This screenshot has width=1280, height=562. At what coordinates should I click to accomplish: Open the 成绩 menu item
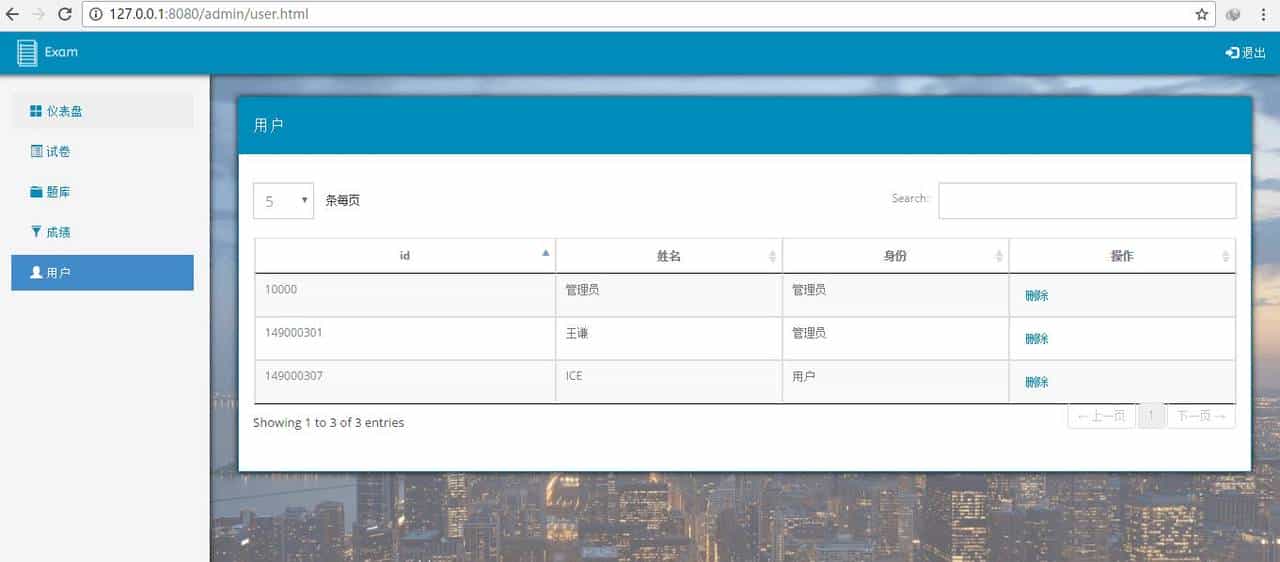point(102,231)
